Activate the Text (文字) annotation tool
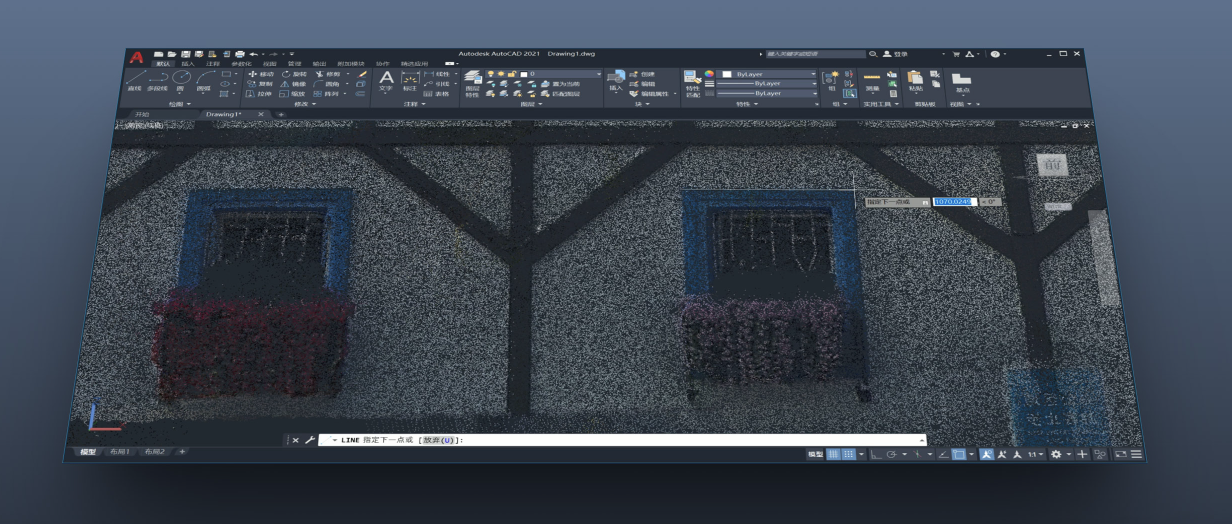 [387, 79]
